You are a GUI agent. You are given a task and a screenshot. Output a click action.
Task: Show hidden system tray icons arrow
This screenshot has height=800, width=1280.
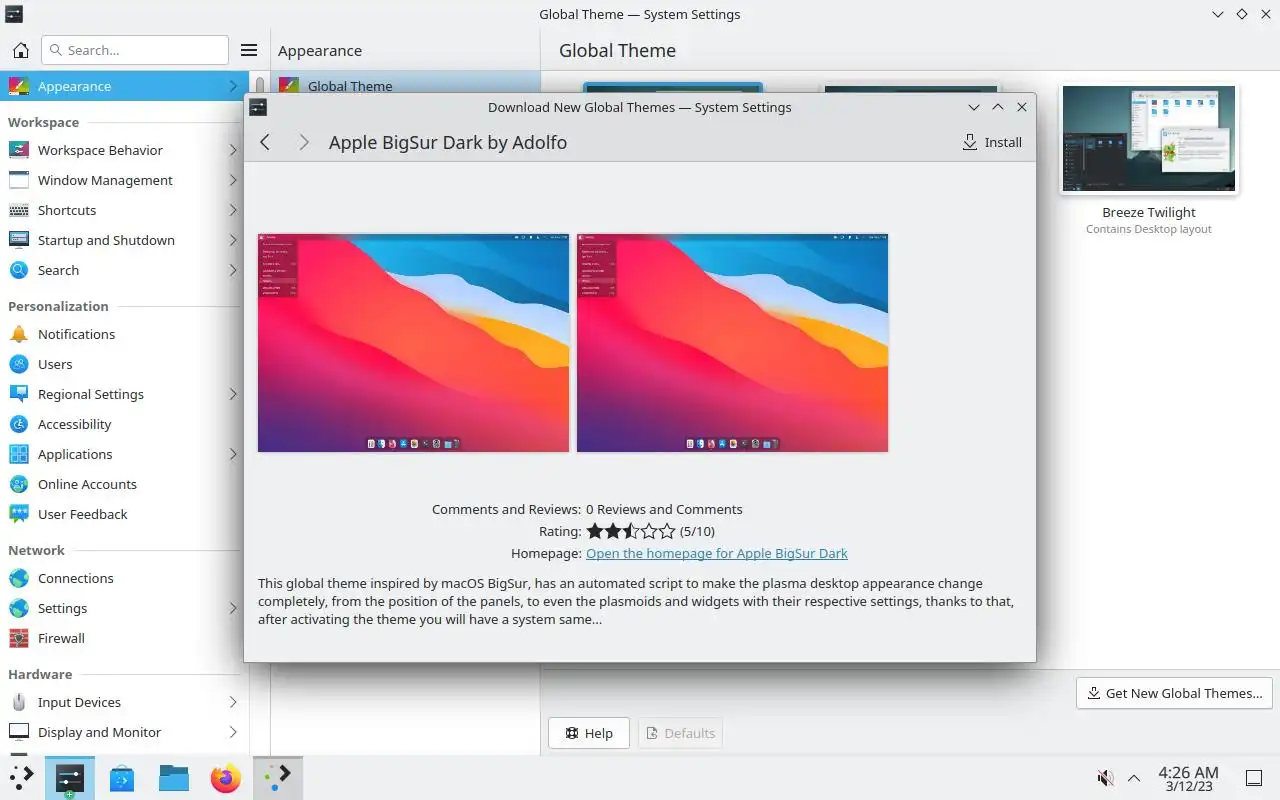tap(1134, 778)
